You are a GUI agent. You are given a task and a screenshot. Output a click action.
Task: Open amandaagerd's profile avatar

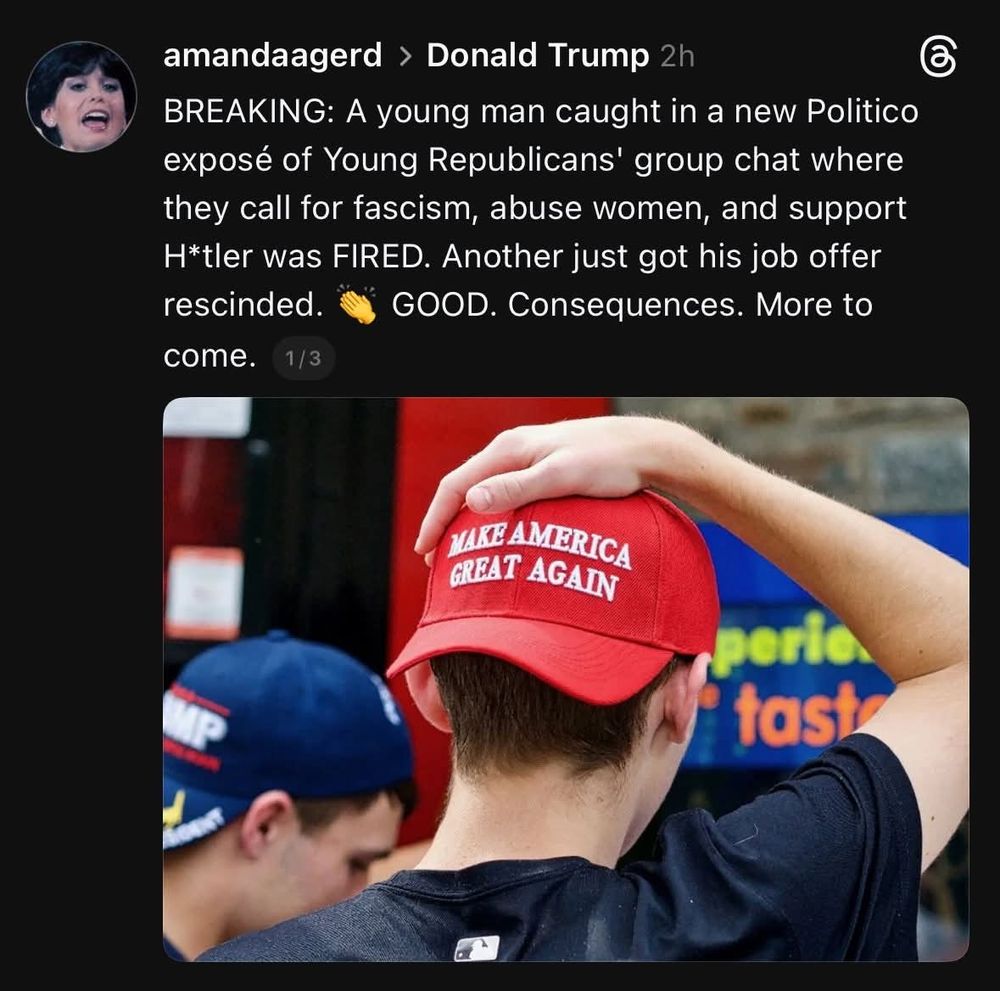coord(81,96)
